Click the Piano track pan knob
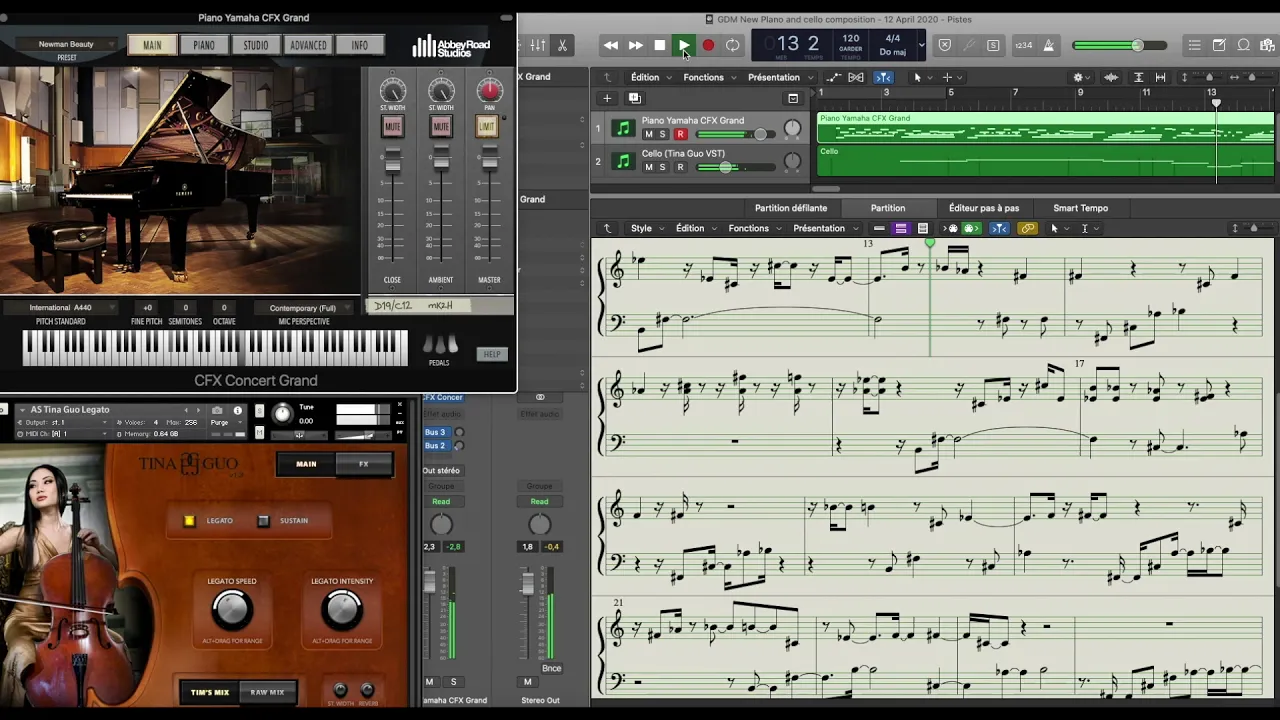Image resolution: width=1280 pixels, height=720 pixels. pyautogui.click(x=792, y=128)
